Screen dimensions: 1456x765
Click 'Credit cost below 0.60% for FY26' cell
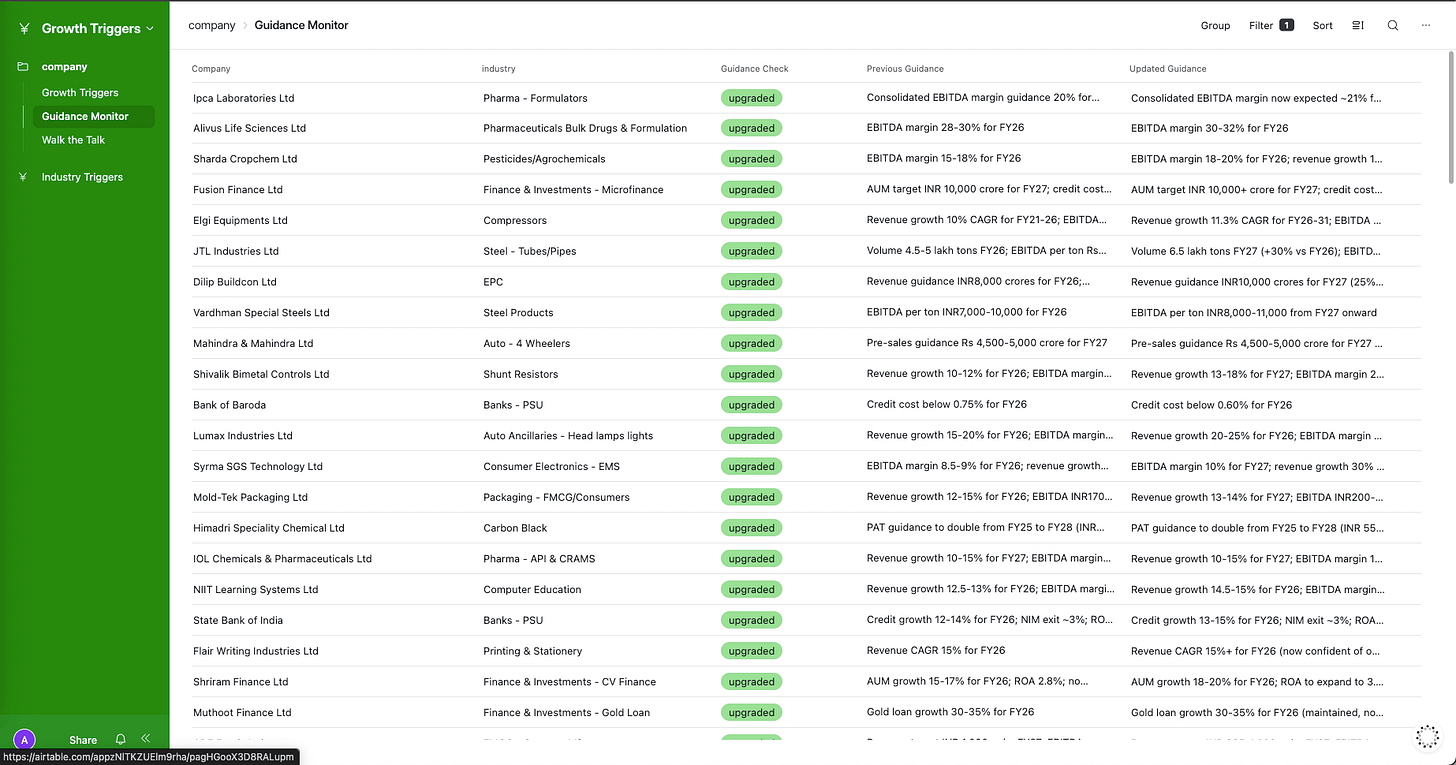(x=1211, y=405)
